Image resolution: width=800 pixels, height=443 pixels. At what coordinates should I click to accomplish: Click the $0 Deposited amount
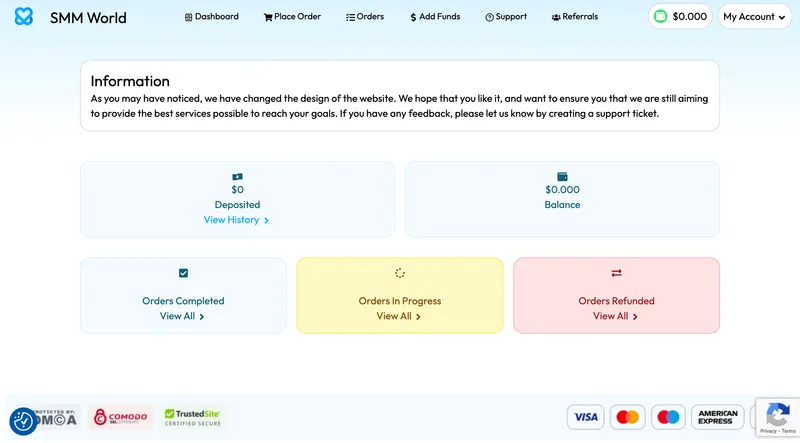coord(237,190)
